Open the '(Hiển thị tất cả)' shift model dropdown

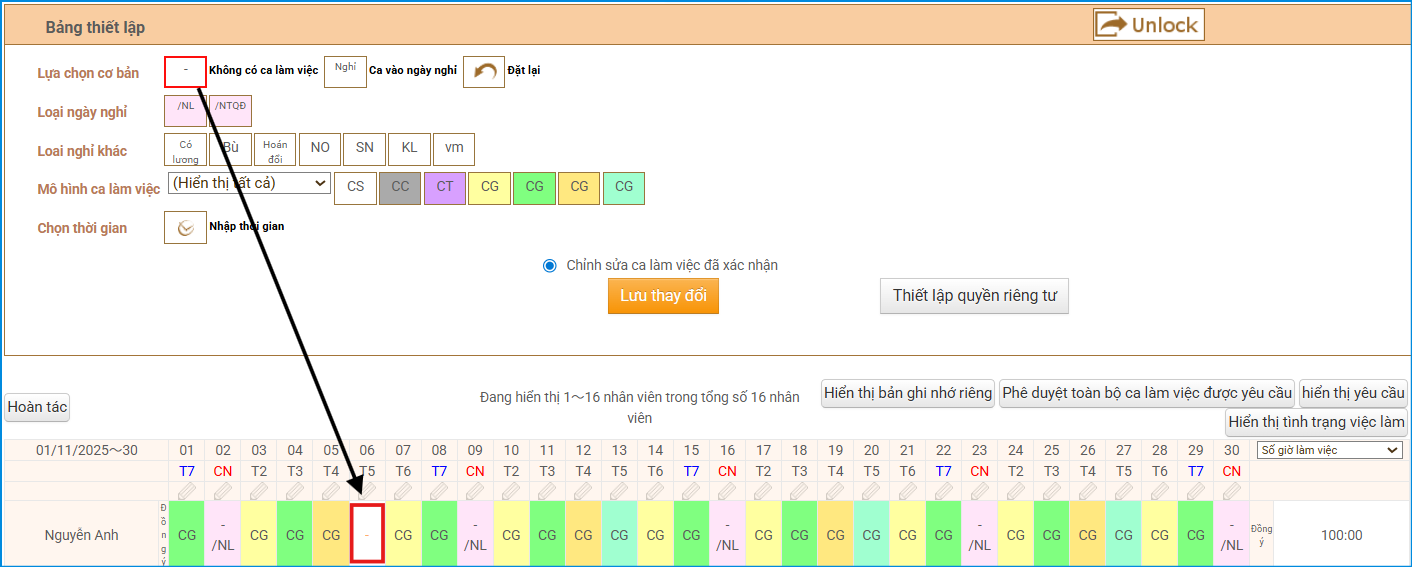tap(249, 183)
